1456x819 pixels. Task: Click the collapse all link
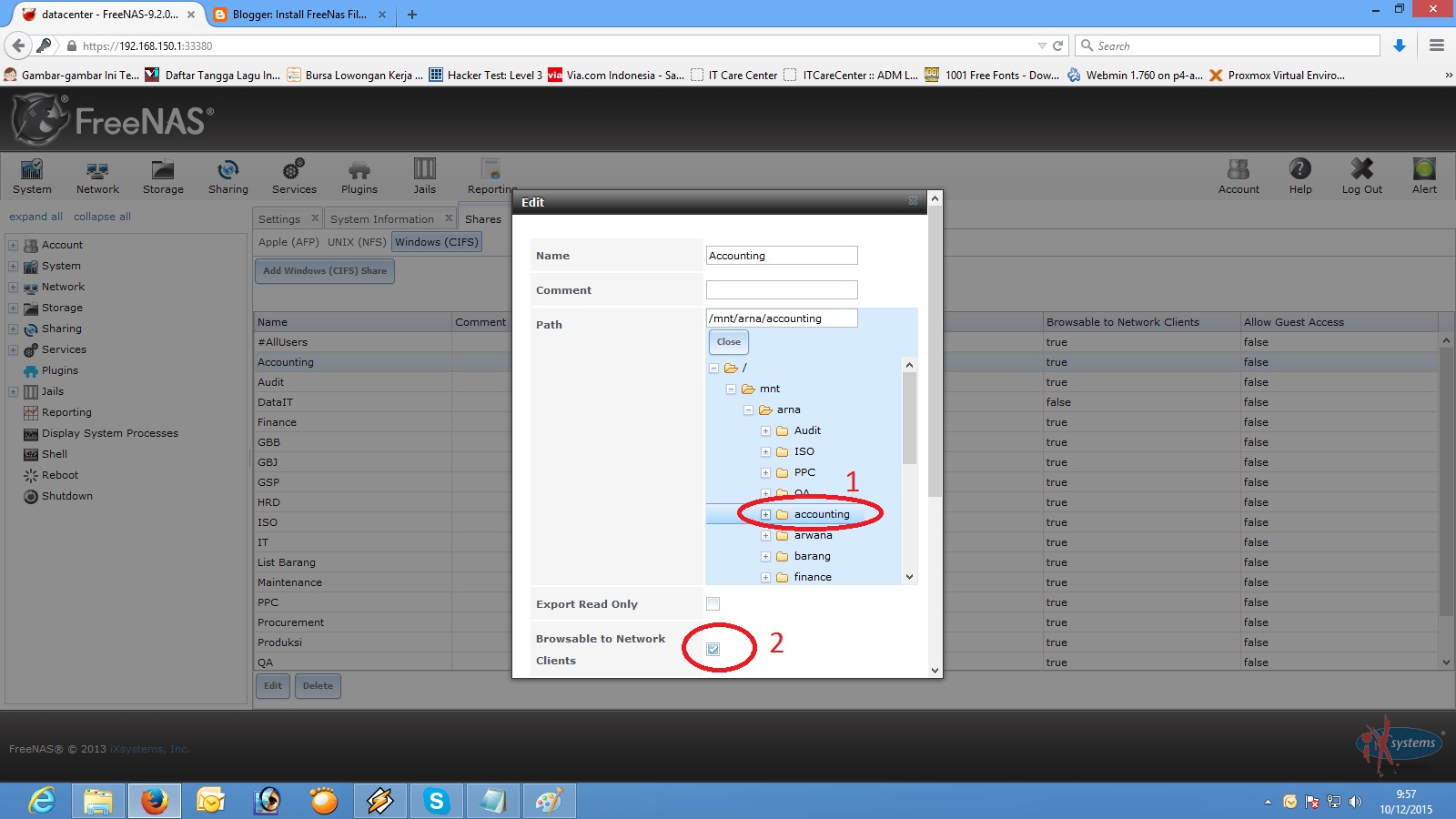coord(102,217)
